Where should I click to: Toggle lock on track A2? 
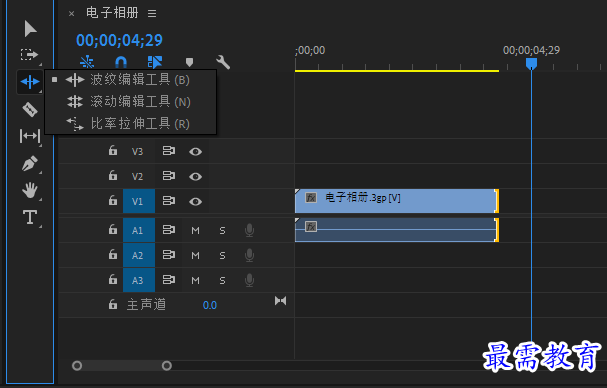113,254
